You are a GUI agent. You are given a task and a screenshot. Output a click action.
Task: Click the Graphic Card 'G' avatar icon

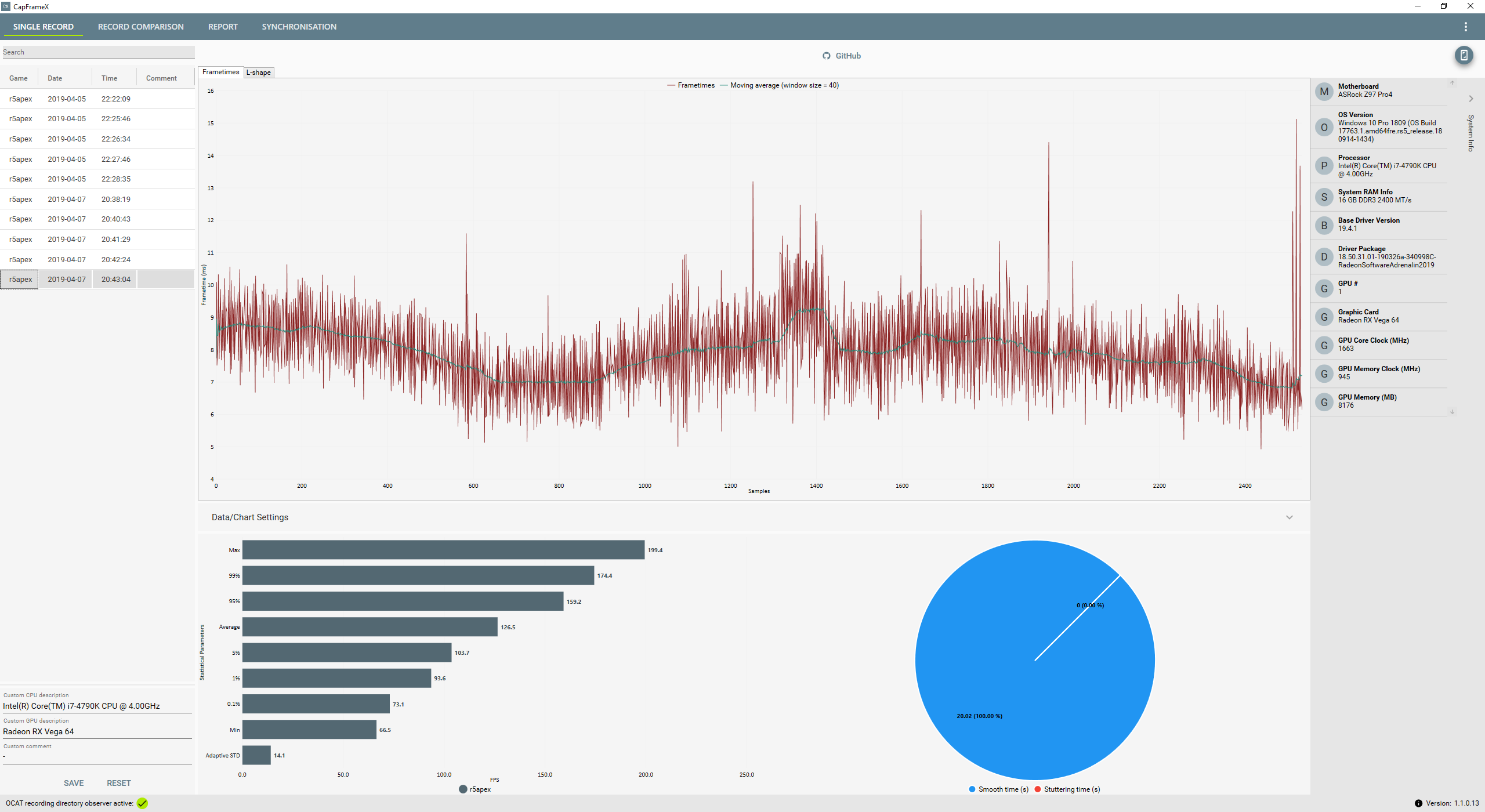1324,317
